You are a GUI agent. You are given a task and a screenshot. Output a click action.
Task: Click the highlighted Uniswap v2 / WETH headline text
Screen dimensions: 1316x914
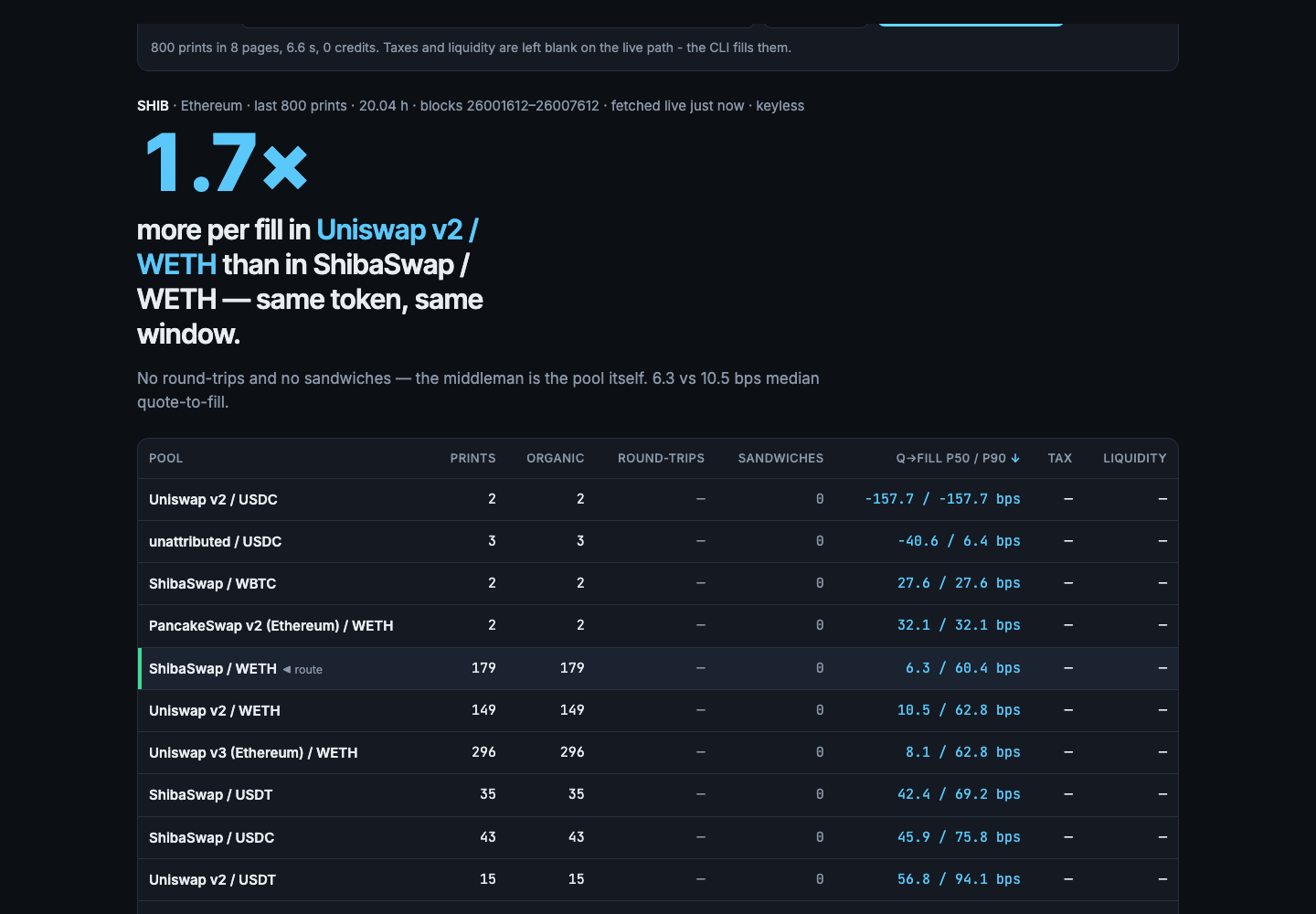pos(308,247)
